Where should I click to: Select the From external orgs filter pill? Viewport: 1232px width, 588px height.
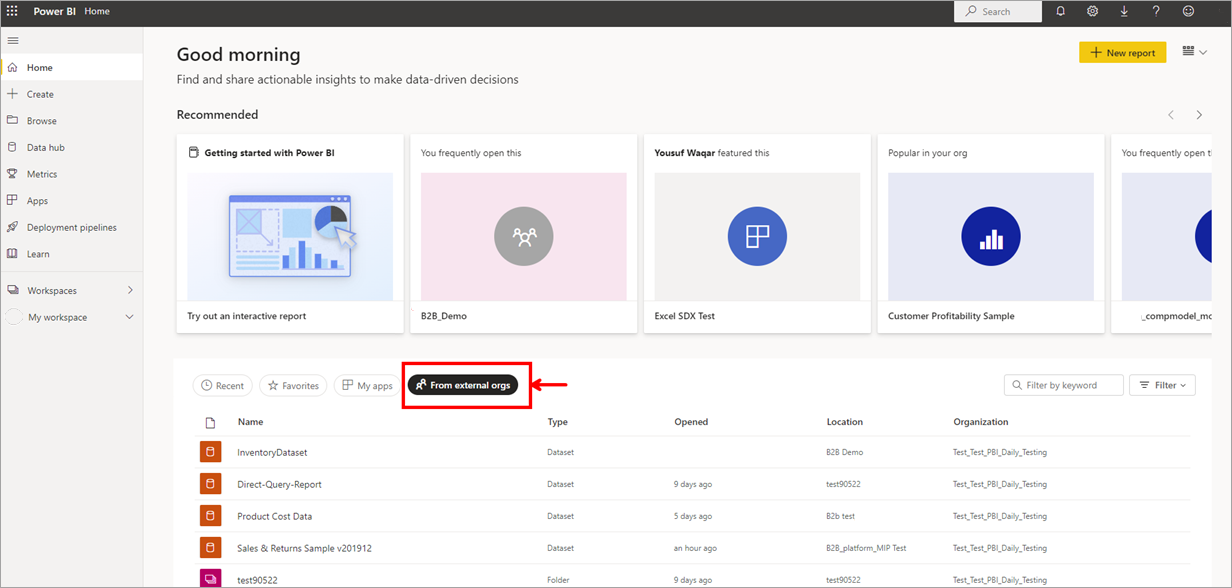tap(466, 384)
